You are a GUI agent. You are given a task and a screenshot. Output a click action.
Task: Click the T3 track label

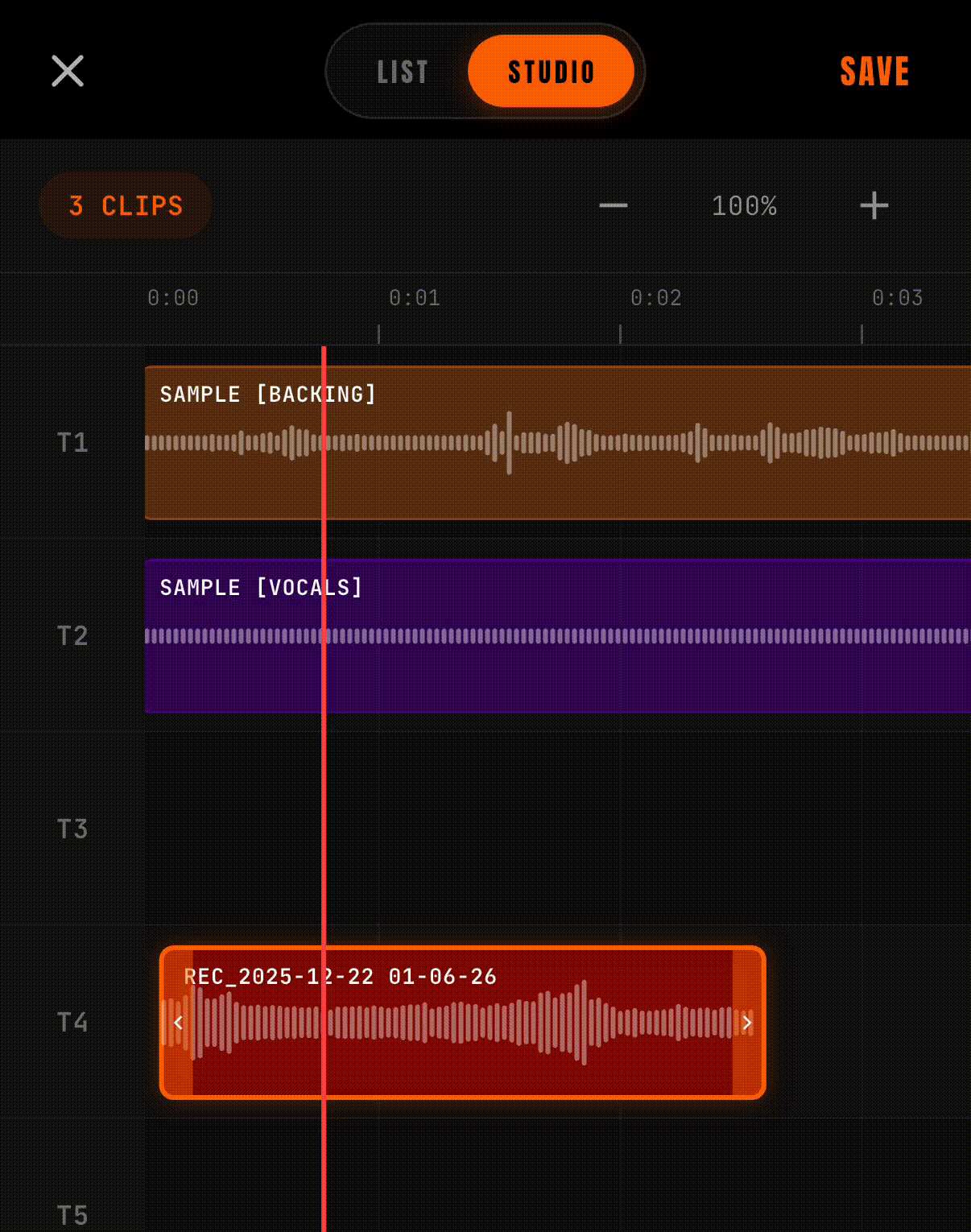click(72, 829)
